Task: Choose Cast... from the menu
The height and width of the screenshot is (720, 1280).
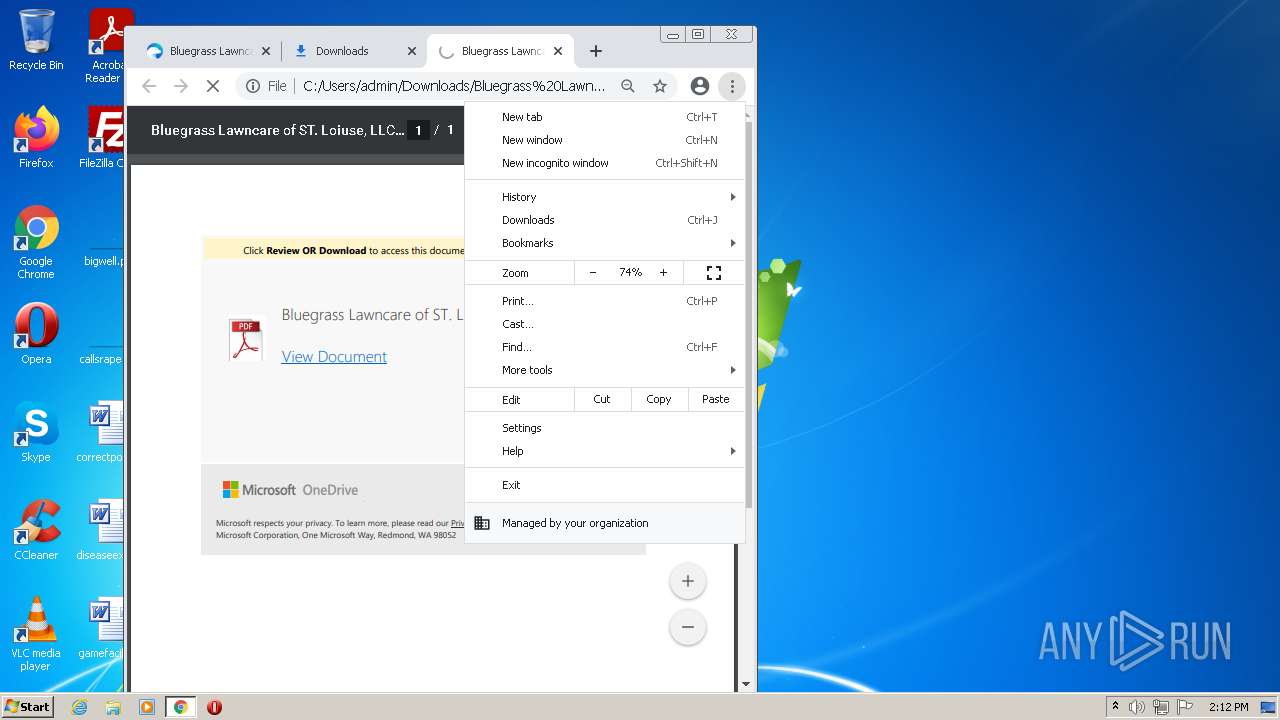Action: (x=605, y=324)
